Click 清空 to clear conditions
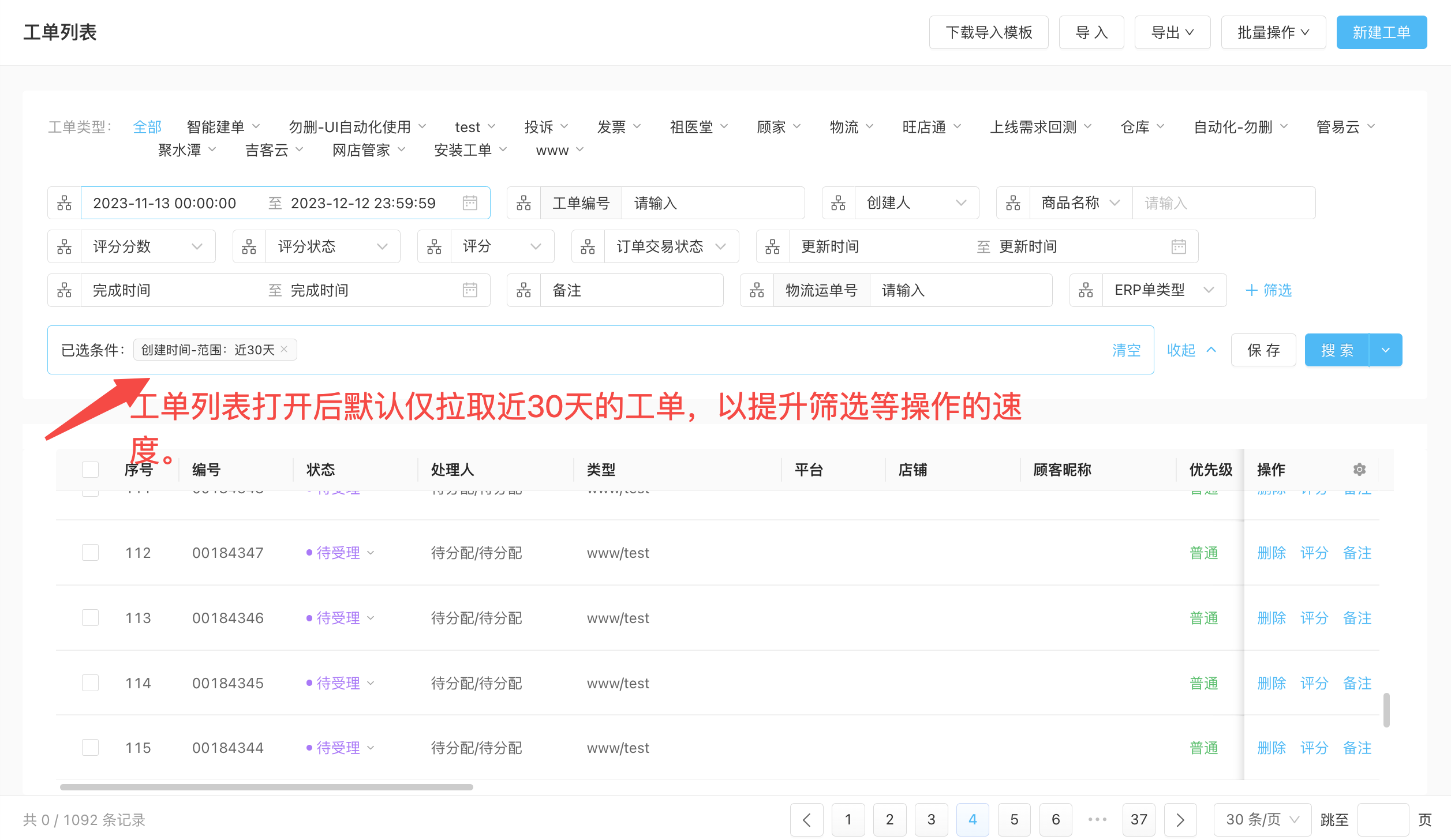 (x=1127, y=350)
